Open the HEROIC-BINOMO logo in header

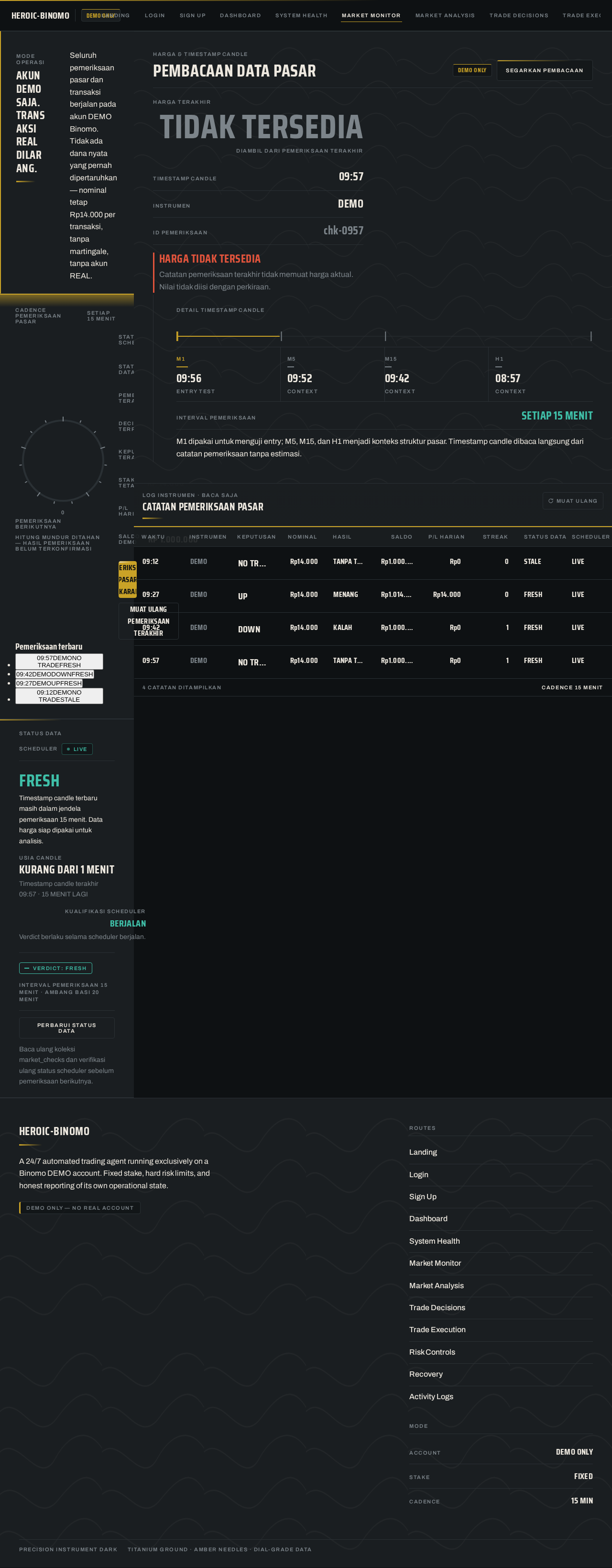click(40, 15)
